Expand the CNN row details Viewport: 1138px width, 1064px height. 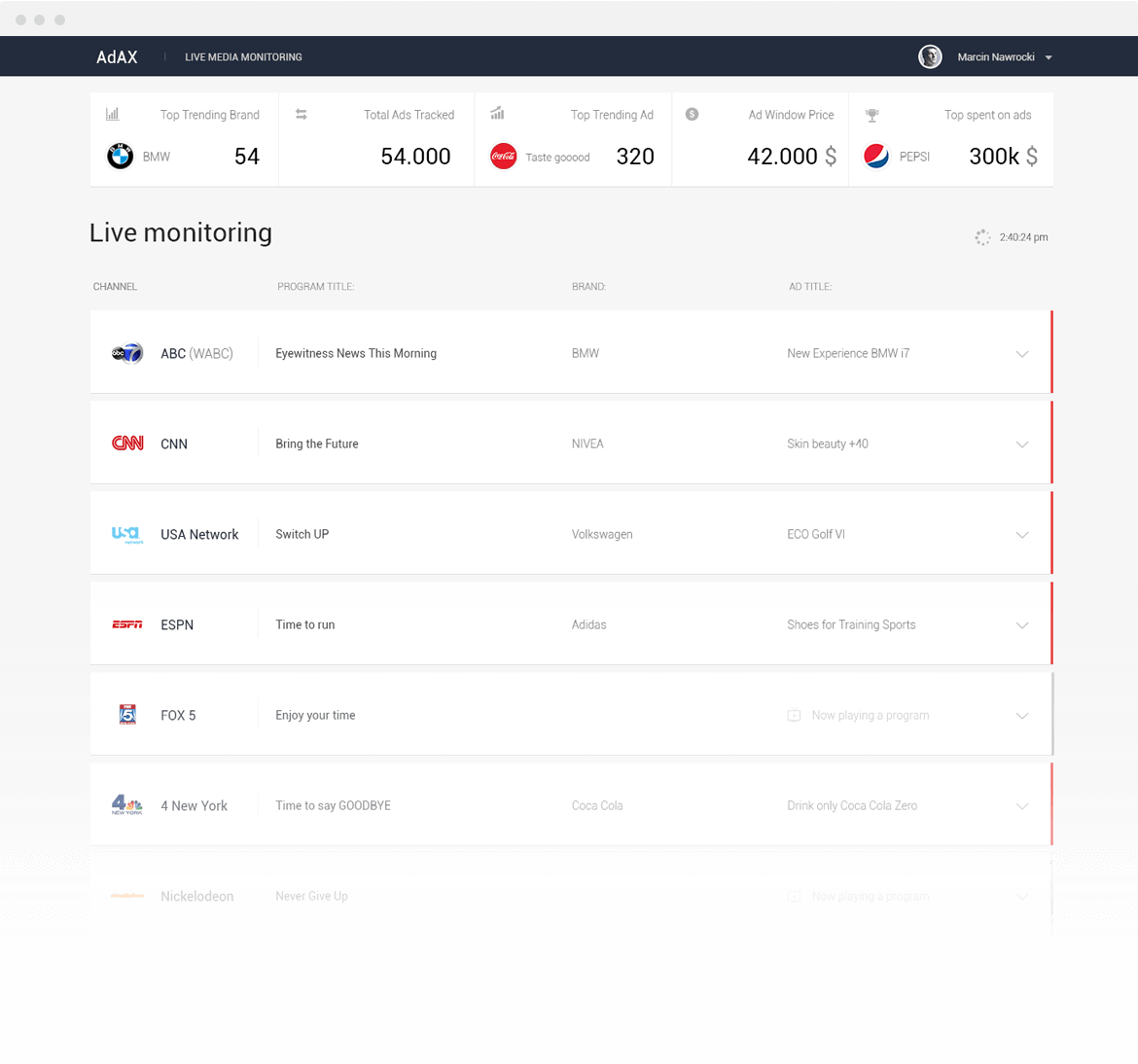(1022, 444)
